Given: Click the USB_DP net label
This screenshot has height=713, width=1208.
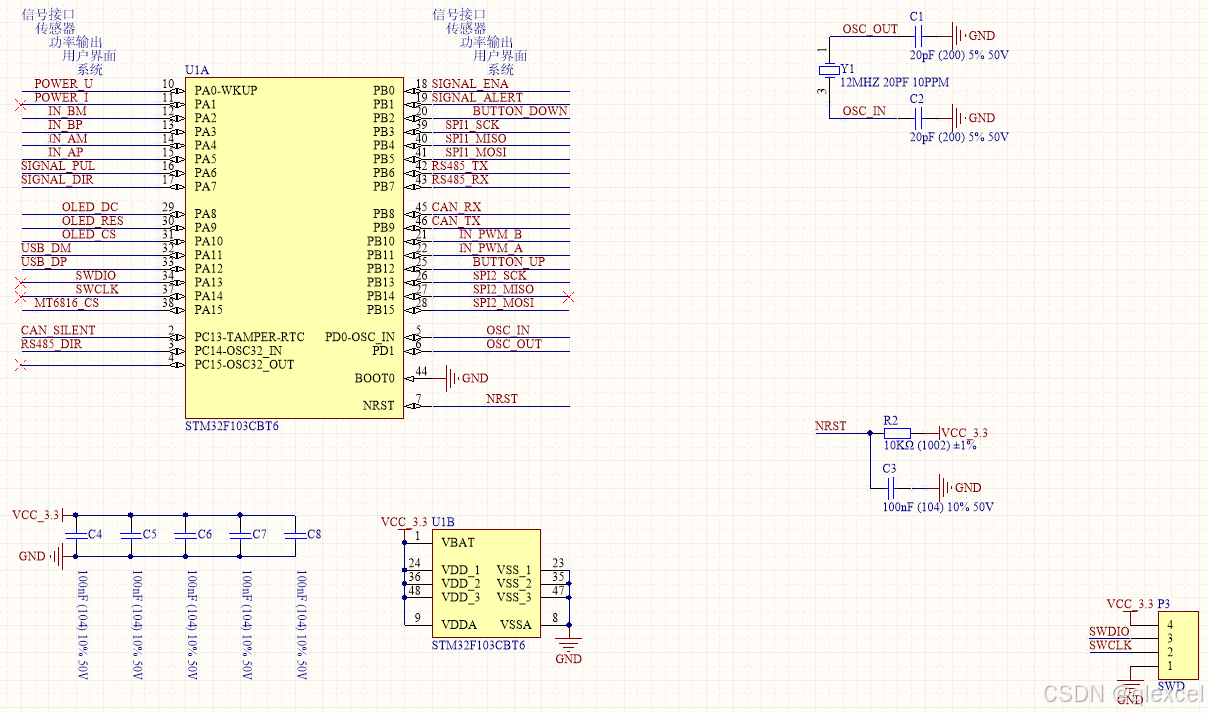Looking at the screenshot, I should tap(44, 262).
